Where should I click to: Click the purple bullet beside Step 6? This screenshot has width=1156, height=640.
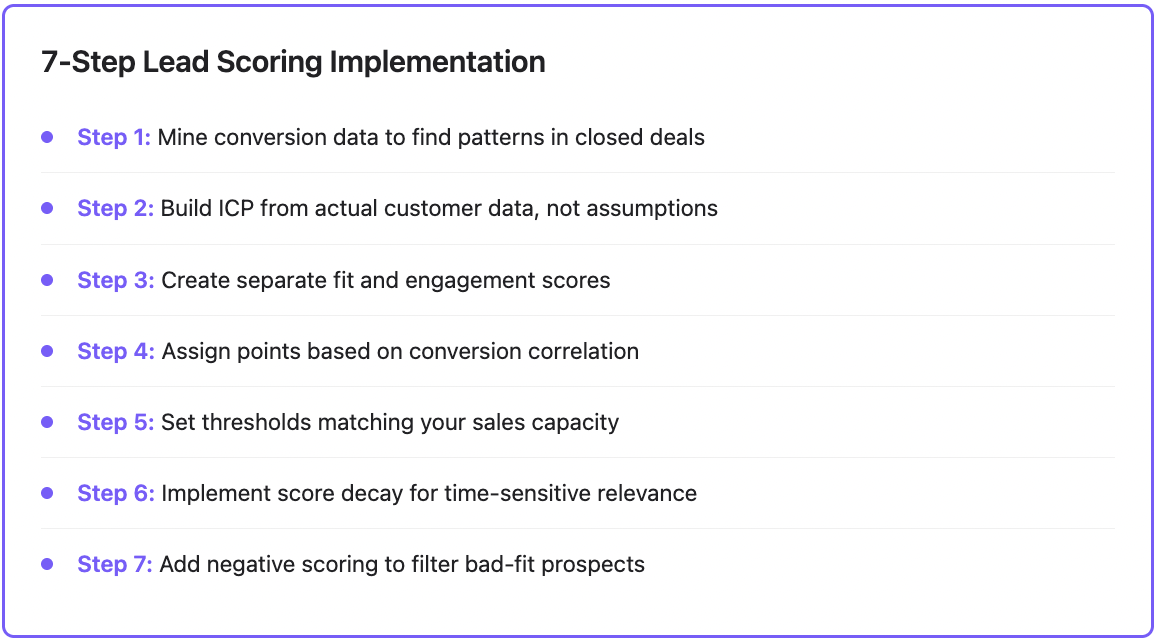click(x=47, y=493)
